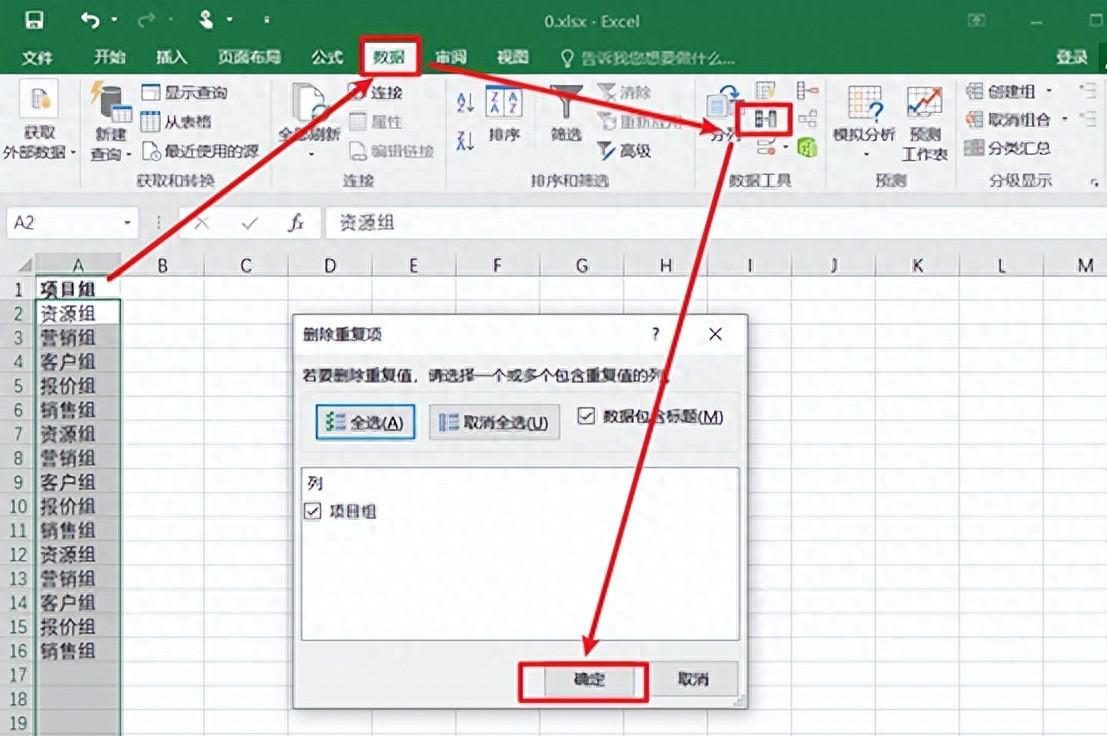Open 获取外部数据 (Get External Data)
The image size is (1107, 736).
pyautogui.click(x=39, y=122)
